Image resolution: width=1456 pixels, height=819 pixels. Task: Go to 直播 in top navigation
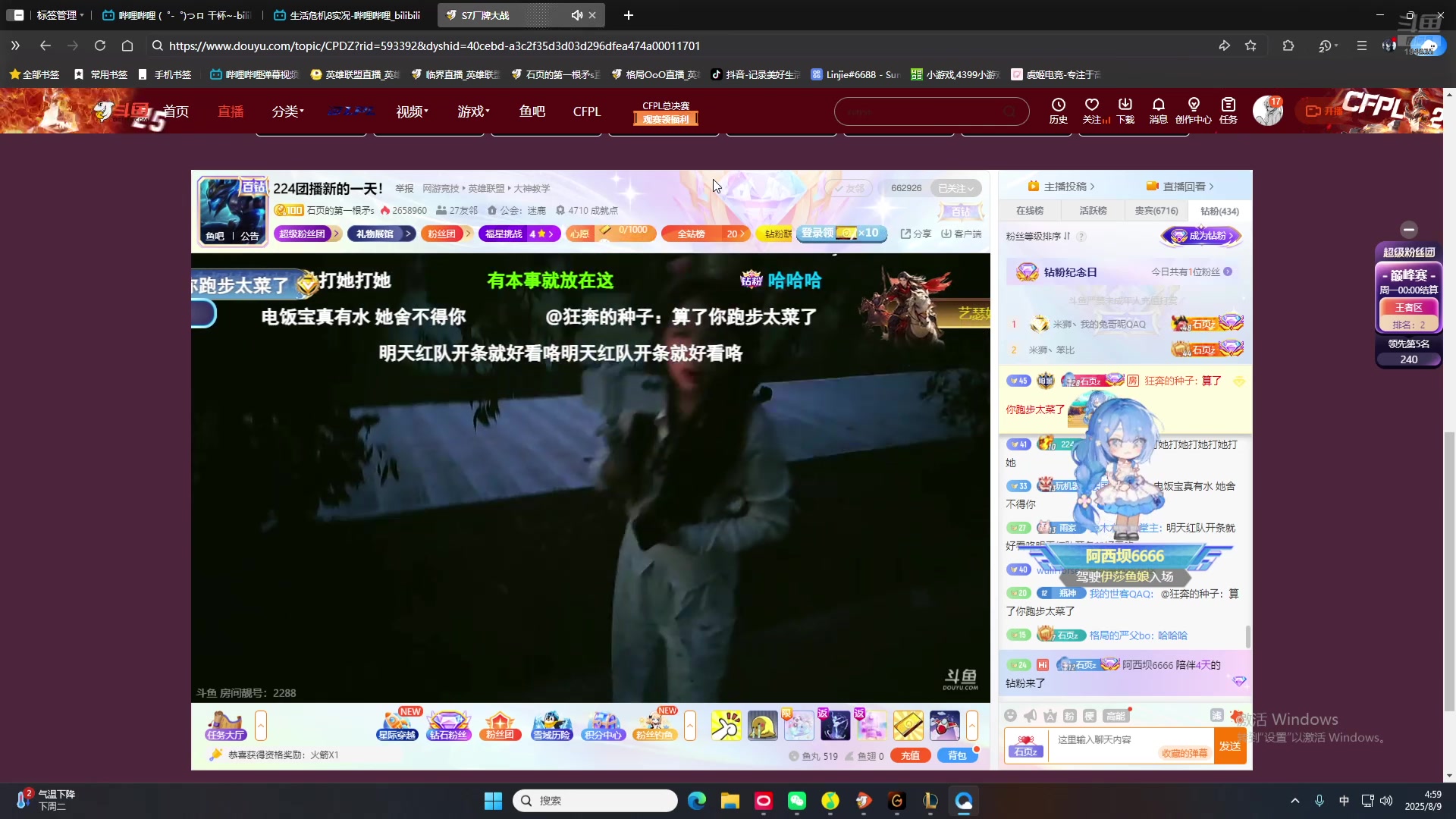coord(231,111)
